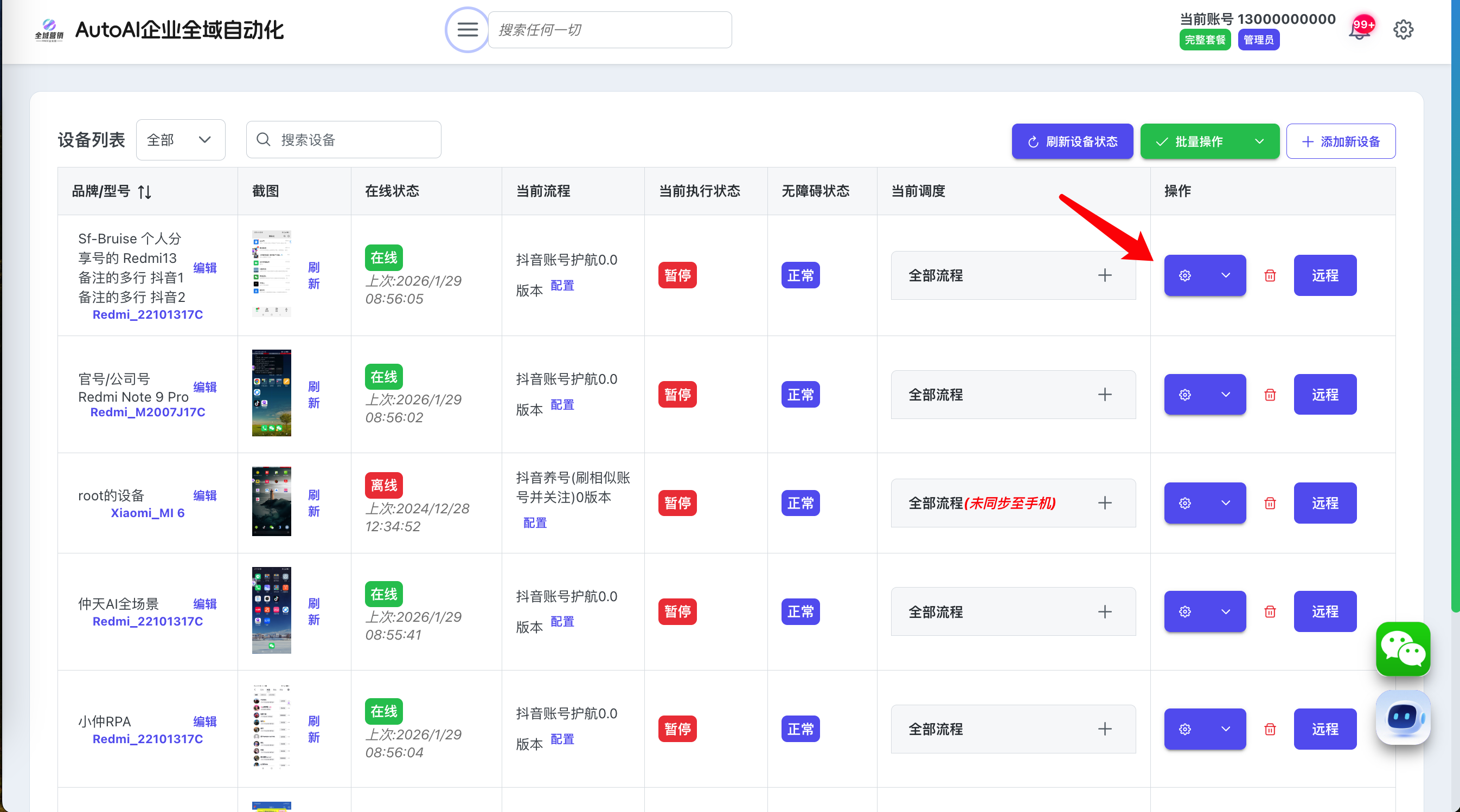This screenshot has height=812, width=1460.
Task: Click 刷新设备状态 button
Action: 1072,141
